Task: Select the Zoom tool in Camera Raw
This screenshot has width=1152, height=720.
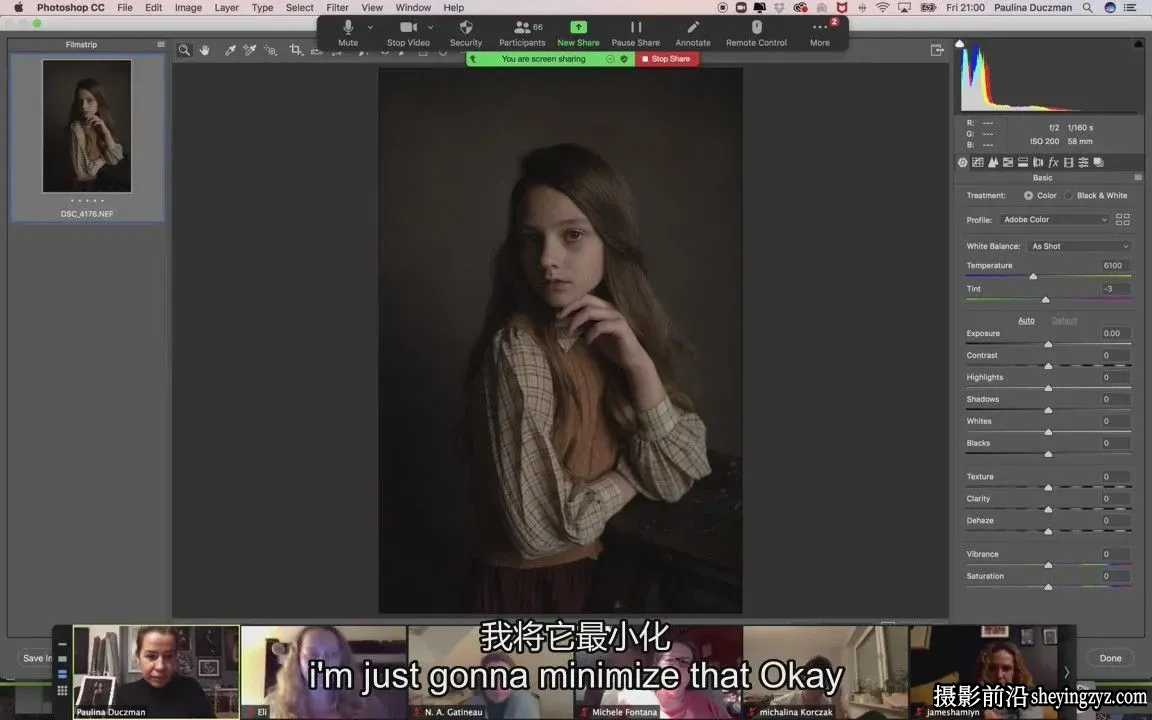Action: (x=184, y=50)
